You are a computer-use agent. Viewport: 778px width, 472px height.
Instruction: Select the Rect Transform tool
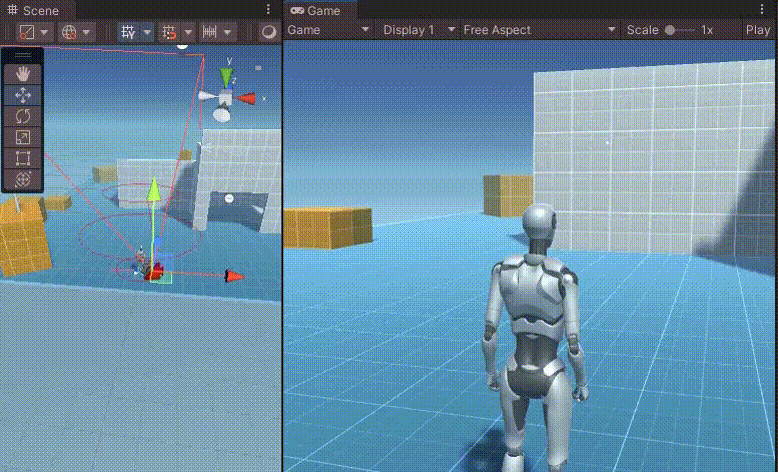[x=23, y=158]
